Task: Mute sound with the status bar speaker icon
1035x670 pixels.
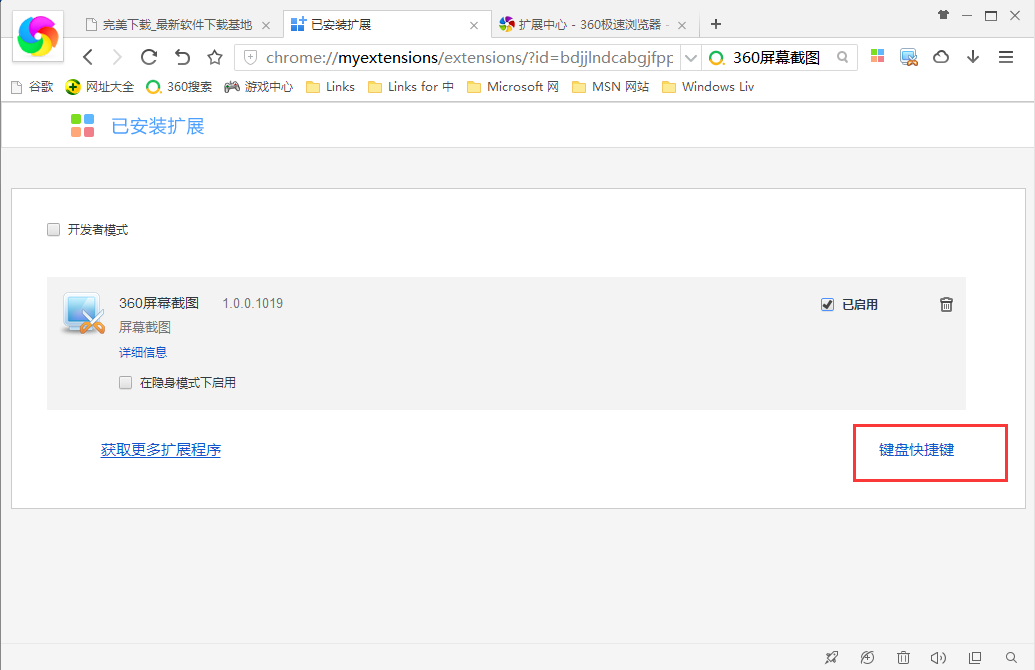Action: pyautogui.click(x=938, y=657)
